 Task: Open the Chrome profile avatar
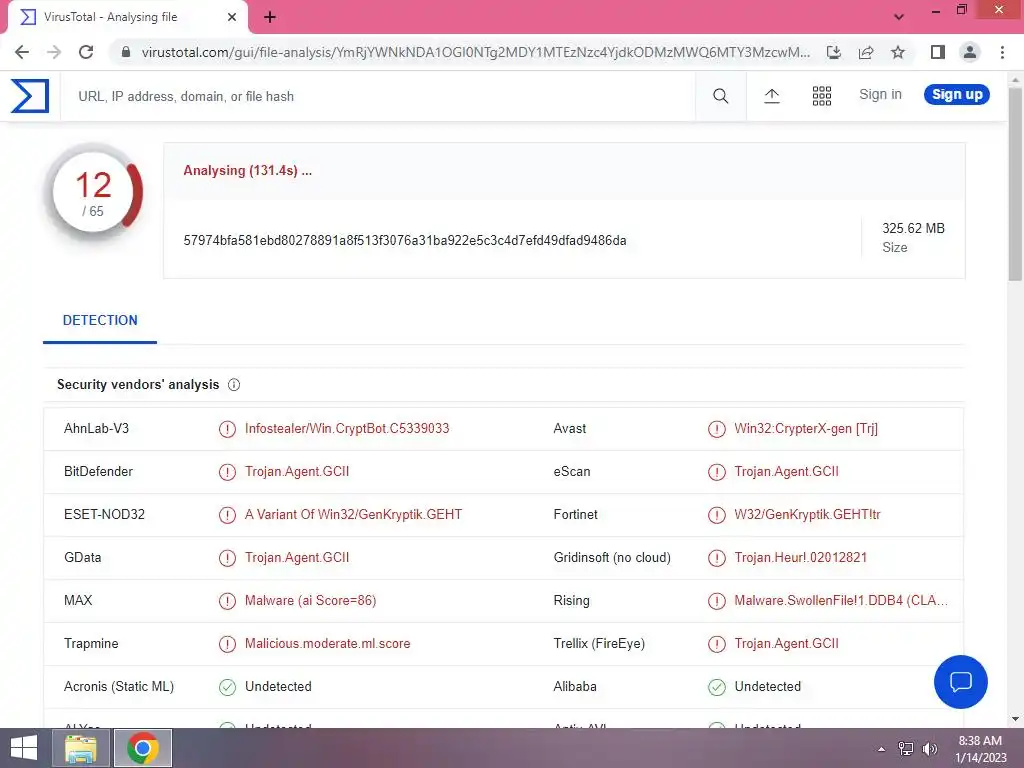point(970,52)
